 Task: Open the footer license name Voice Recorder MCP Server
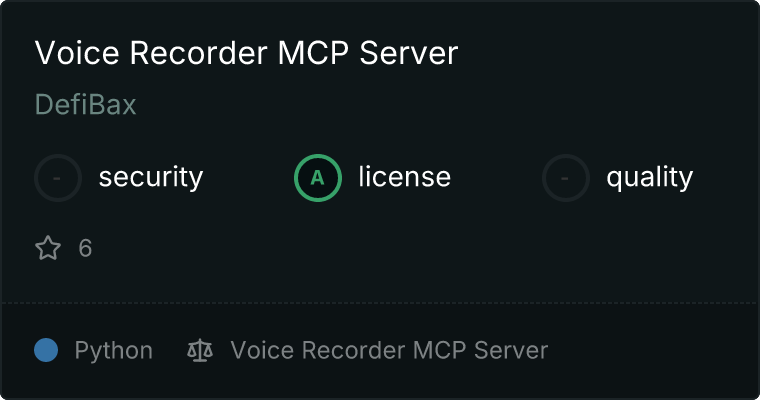(389, 350)
